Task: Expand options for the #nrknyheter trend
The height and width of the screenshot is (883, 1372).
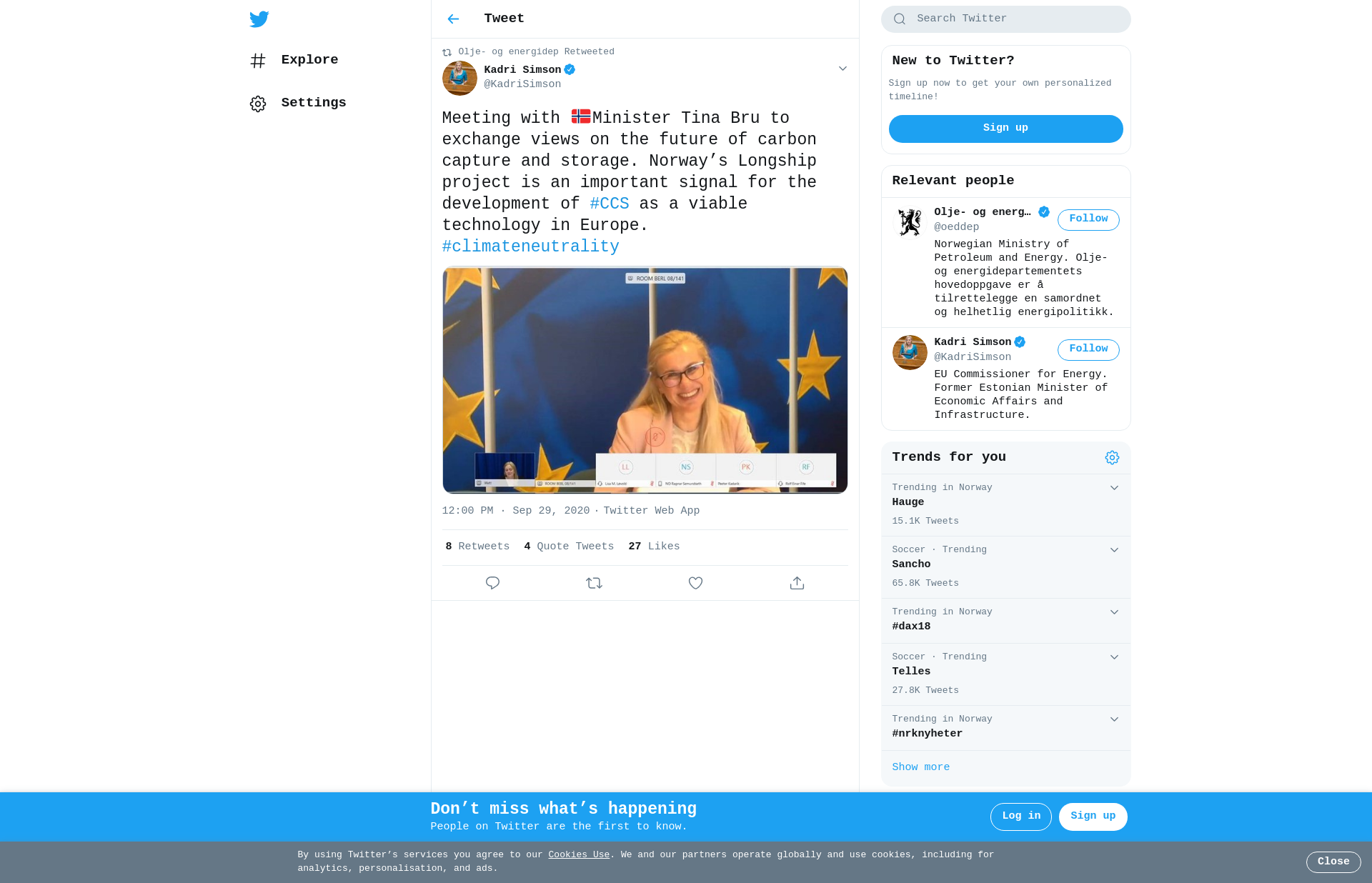Action: tap(1114, 719)
